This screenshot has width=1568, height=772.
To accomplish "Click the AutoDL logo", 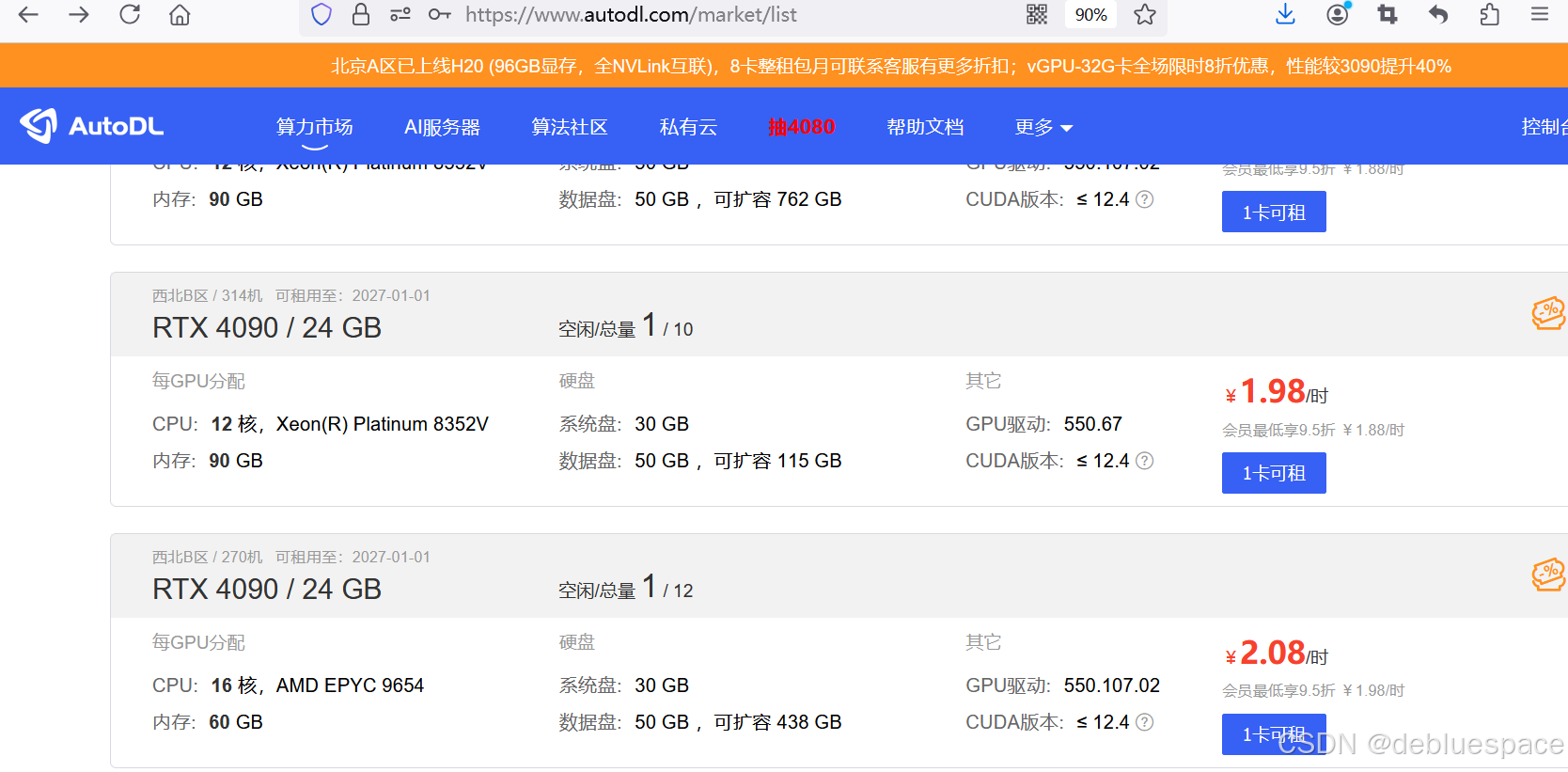I will pyautogui.click(x=92, y=126).
